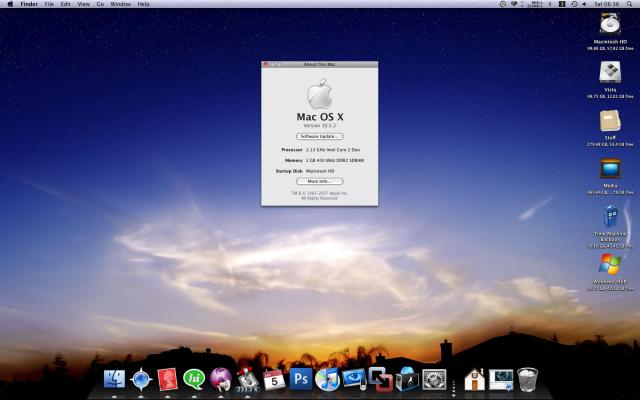Click the Apple logo in About This Mac
The width and height of the screenshot is (640, 400).
320,93
